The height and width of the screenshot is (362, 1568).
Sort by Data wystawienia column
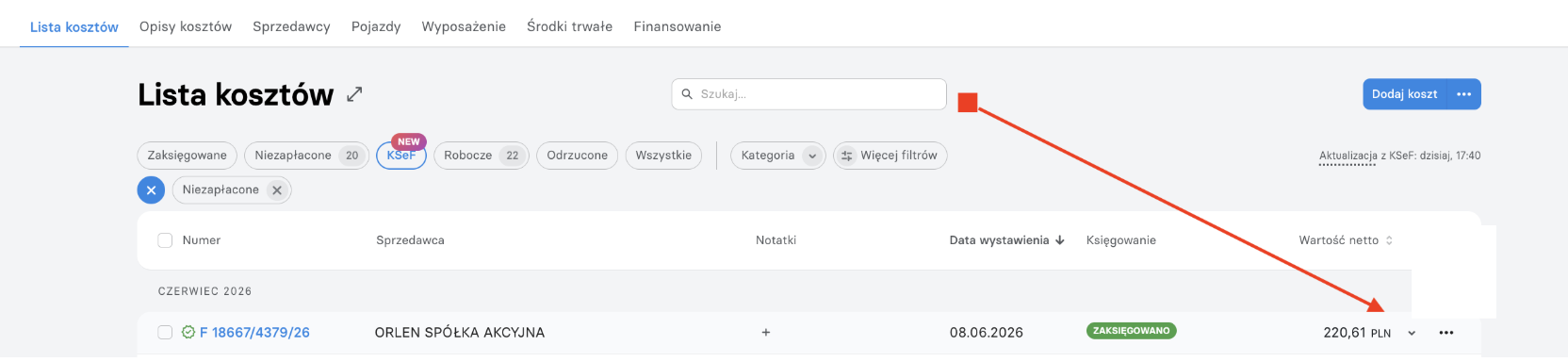click(x=1006, y=240)
